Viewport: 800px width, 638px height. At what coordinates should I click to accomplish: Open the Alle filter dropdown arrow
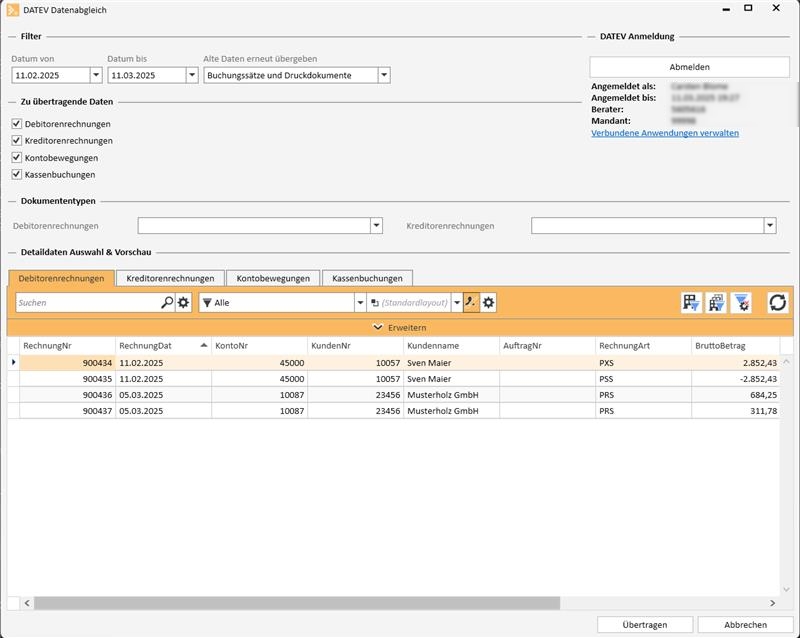point(360,303)
